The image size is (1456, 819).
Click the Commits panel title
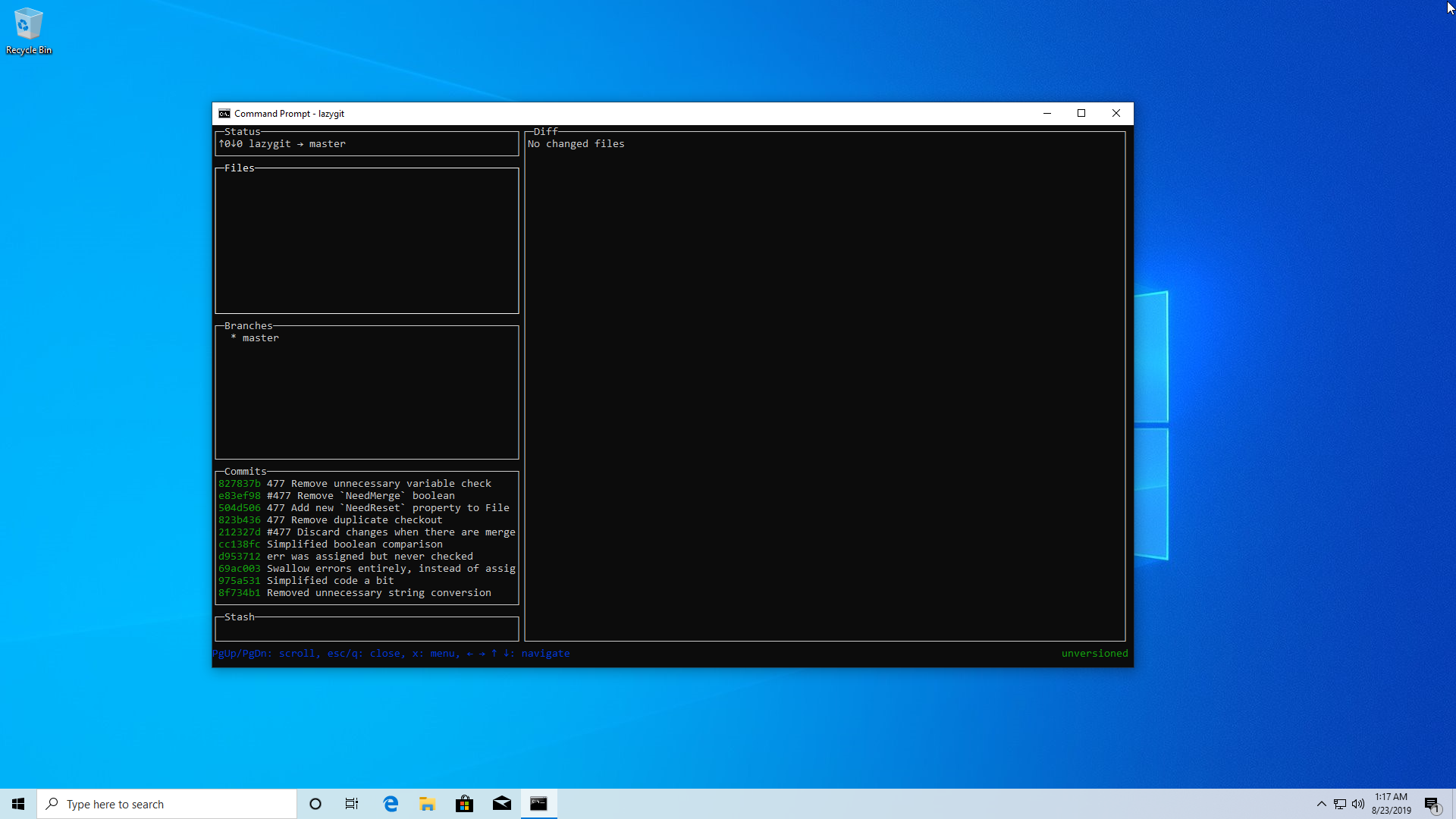[246, 472]
